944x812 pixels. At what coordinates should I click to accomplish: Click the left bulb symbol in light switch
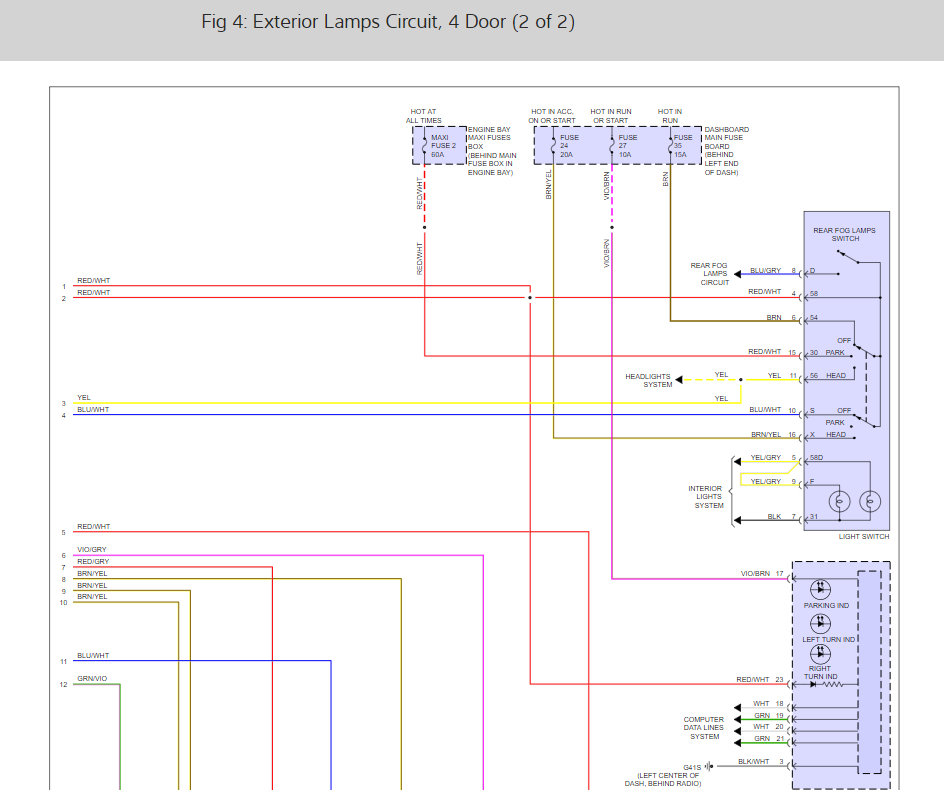tap(839, 501)
